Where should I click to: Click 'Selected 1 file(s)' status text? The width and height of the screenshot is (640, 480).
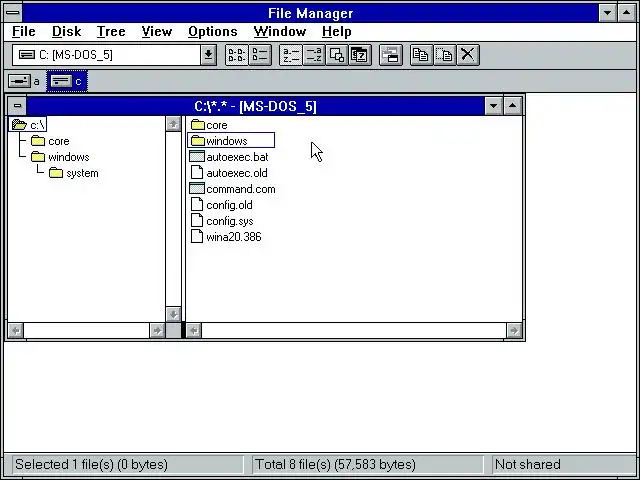pos(91,464)
